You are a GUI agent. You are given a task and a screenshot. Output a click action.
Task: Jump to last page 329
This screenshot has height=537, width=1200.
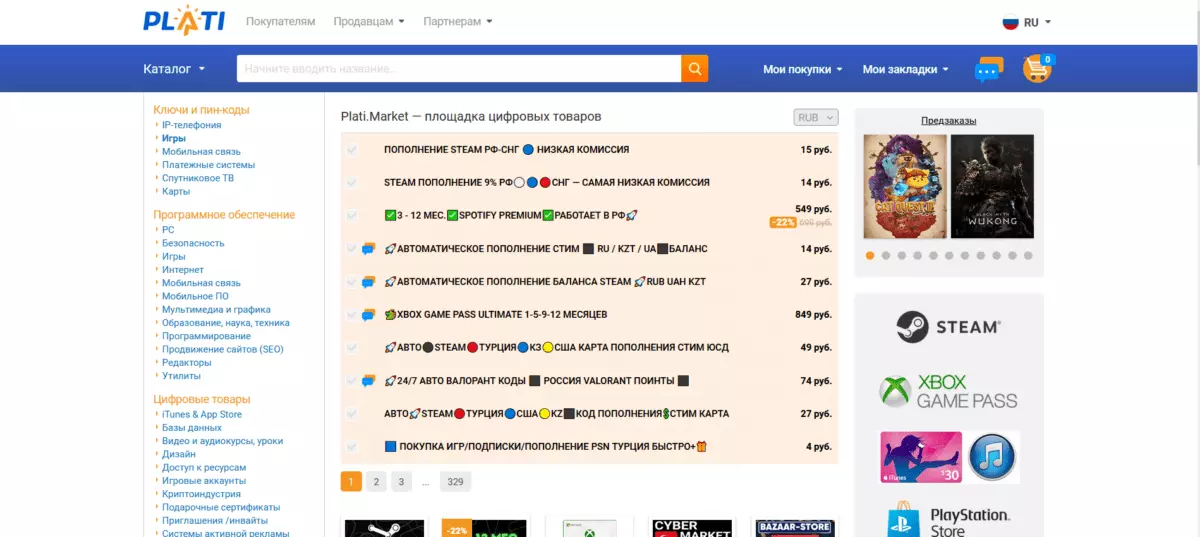[455, 482]
